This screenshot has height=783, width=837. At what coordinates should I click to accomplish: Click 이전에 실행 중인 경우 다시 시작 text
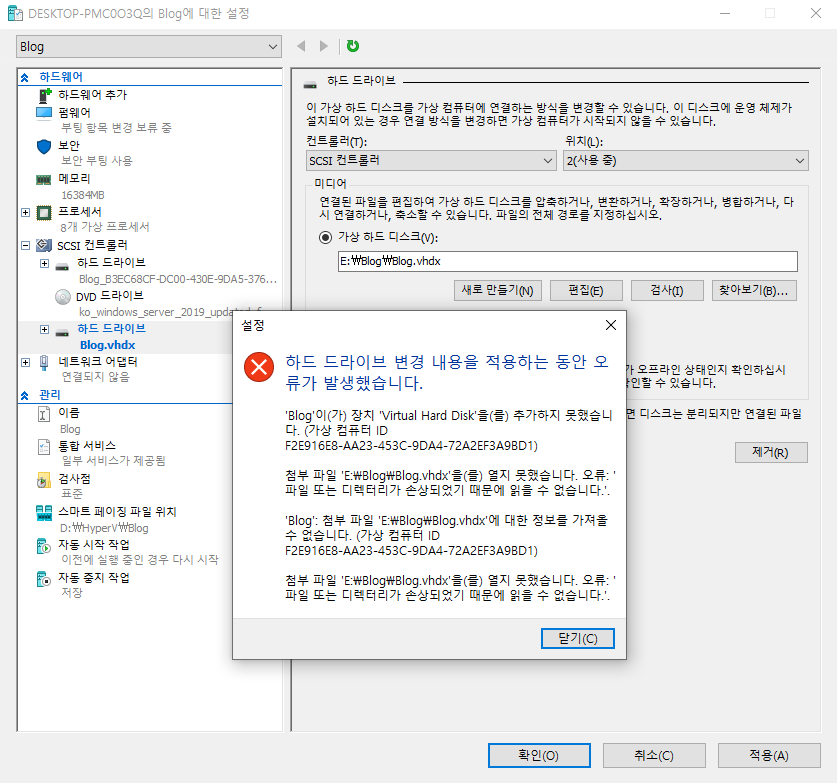click(140, 560)
